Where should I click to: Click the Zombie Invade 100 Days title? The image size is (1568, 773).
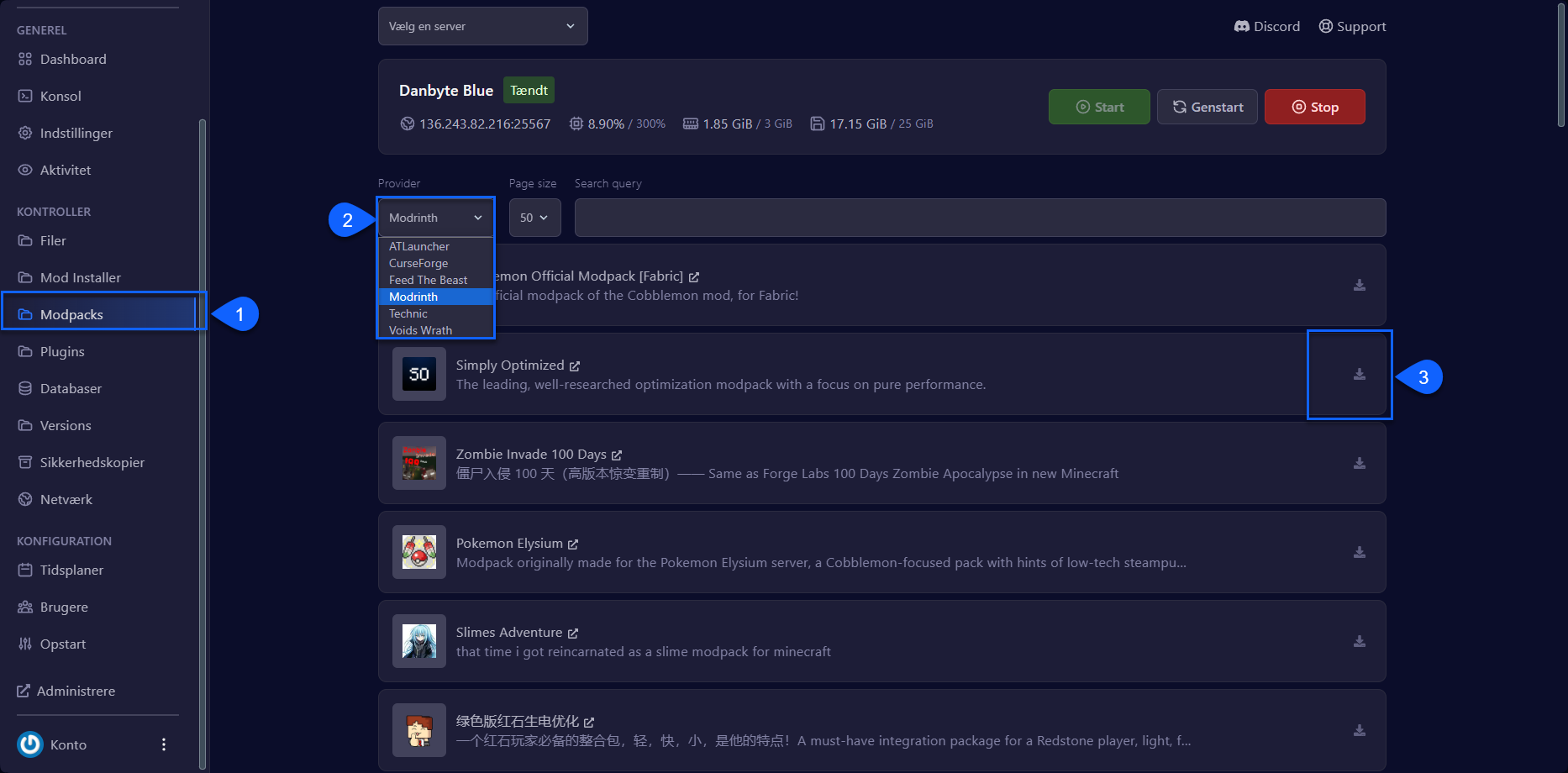[531, 455]
